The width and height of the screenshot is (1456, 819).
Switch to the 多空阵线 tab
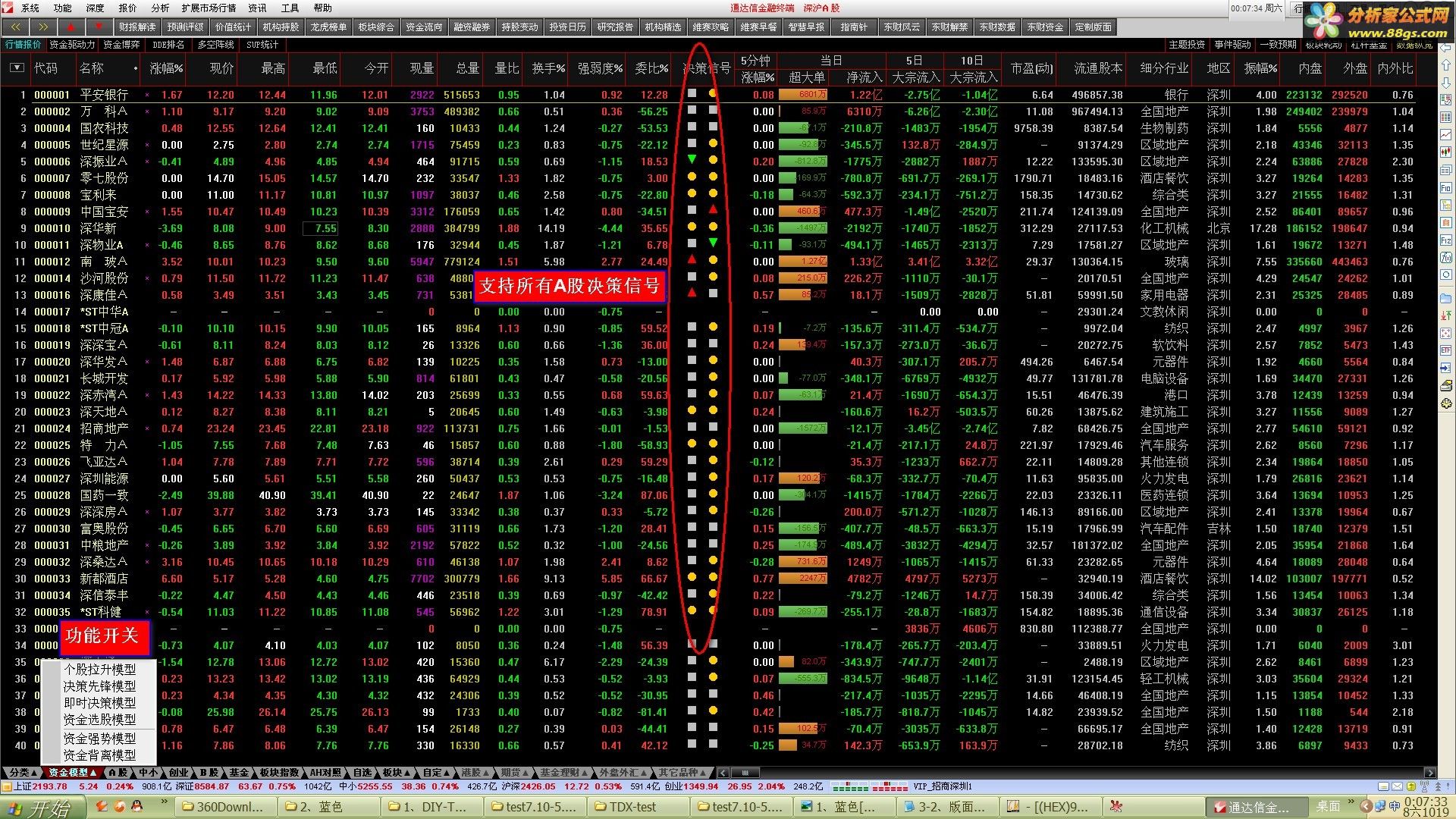(216, 45)
